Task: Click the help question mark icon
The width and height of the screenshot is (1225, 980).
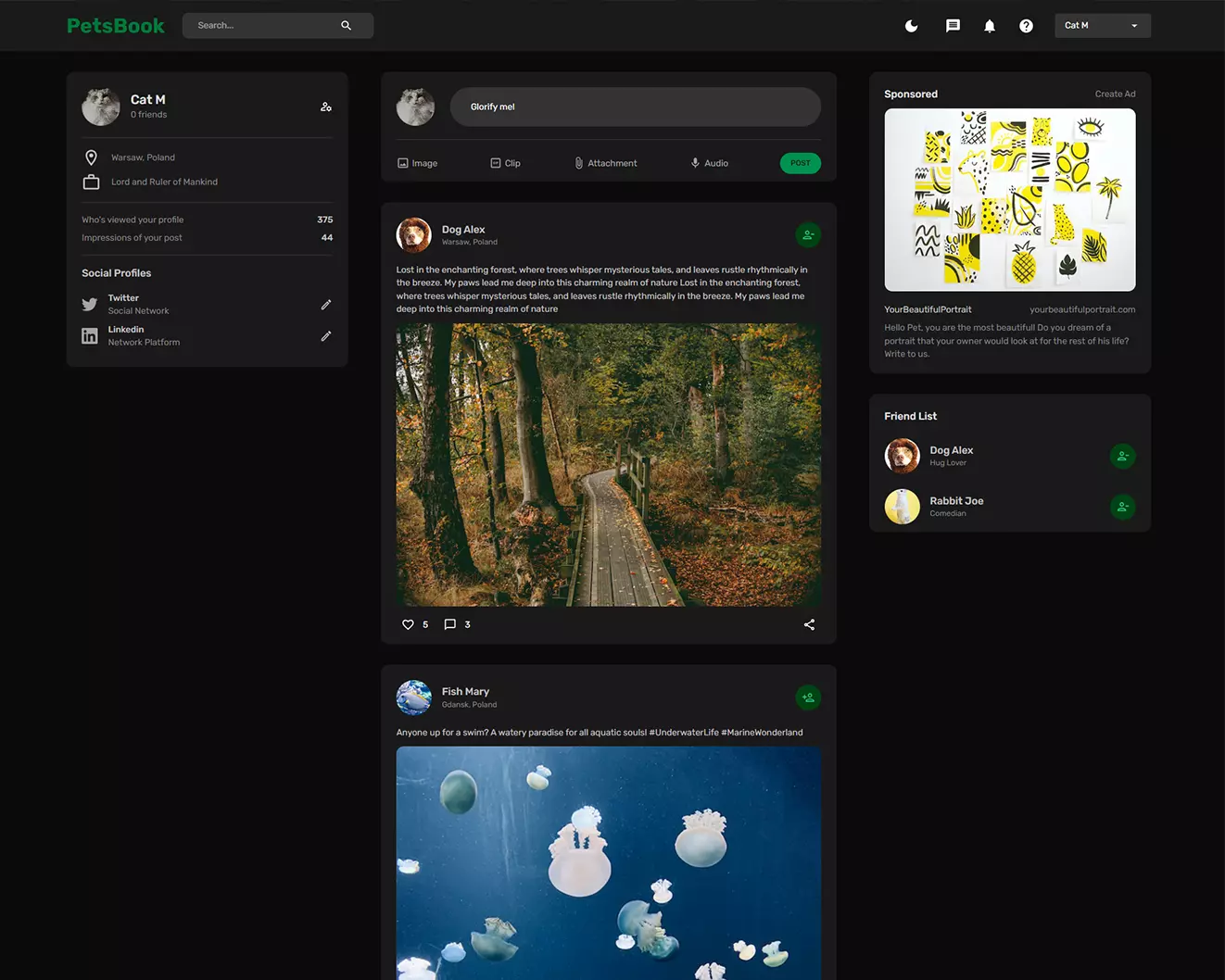Action: (1026, 26)
